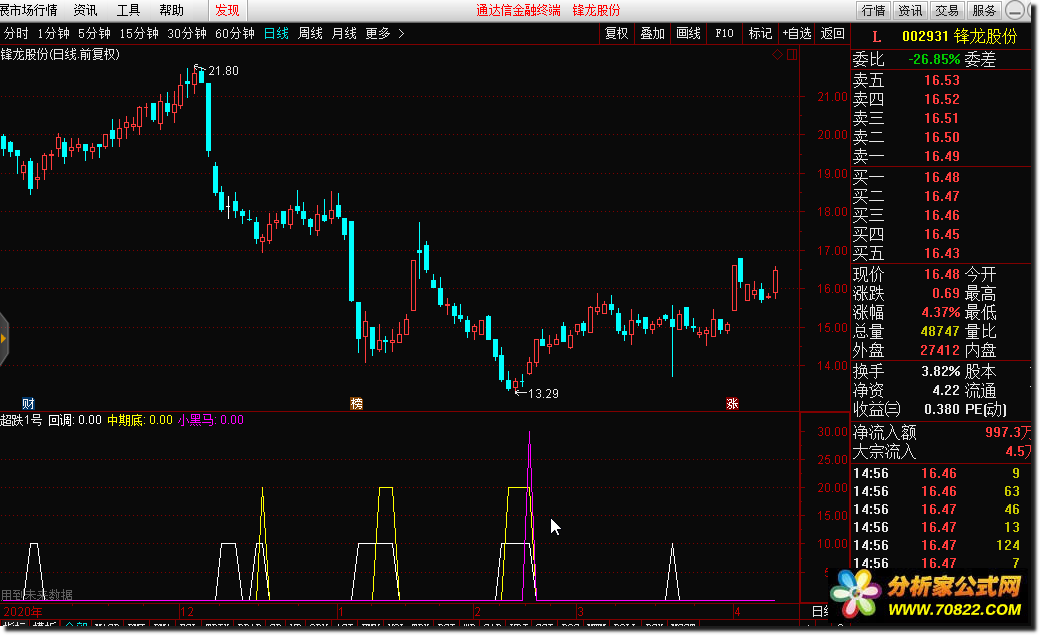This screenshot has width=1041, height=635.
Task: Click the 委比 -26.85% value
Action: [934, 59]
